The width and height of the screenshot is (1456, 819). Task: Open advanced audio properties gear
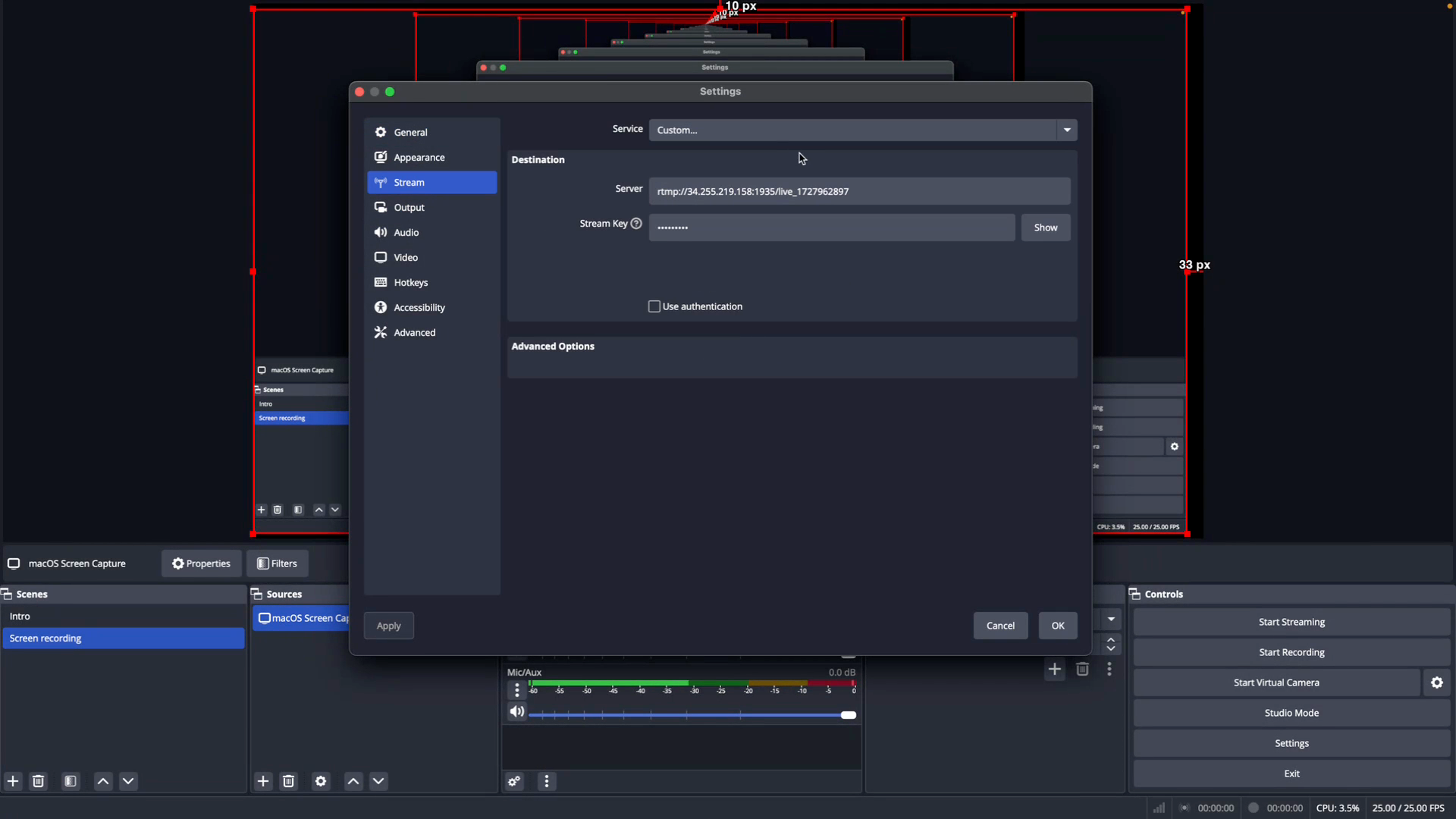click(515, 782)
